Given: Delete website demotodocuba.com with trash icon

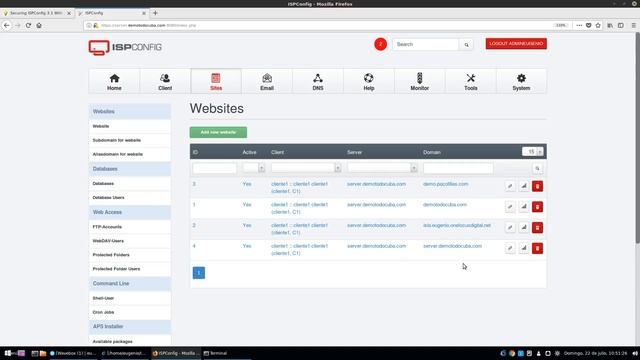Looking at the screenshot, I should (537, 207).
